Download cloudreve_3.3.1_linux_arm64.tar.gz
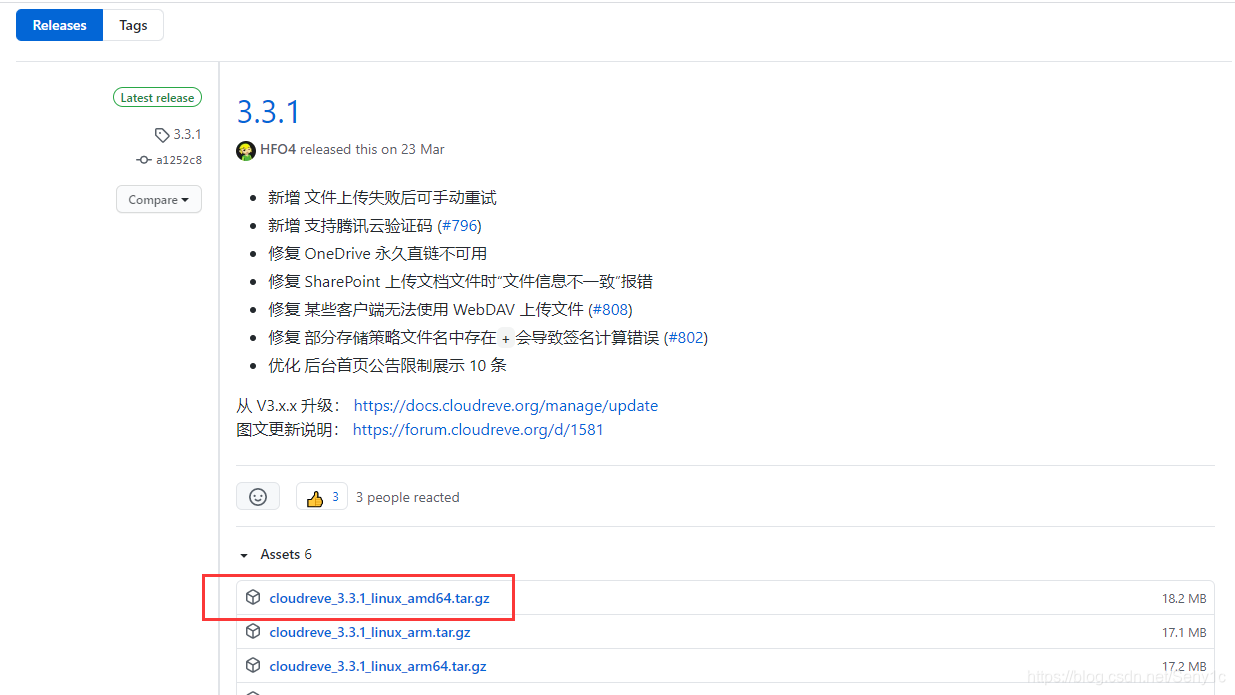The image size is (1235, 695). 378,666
